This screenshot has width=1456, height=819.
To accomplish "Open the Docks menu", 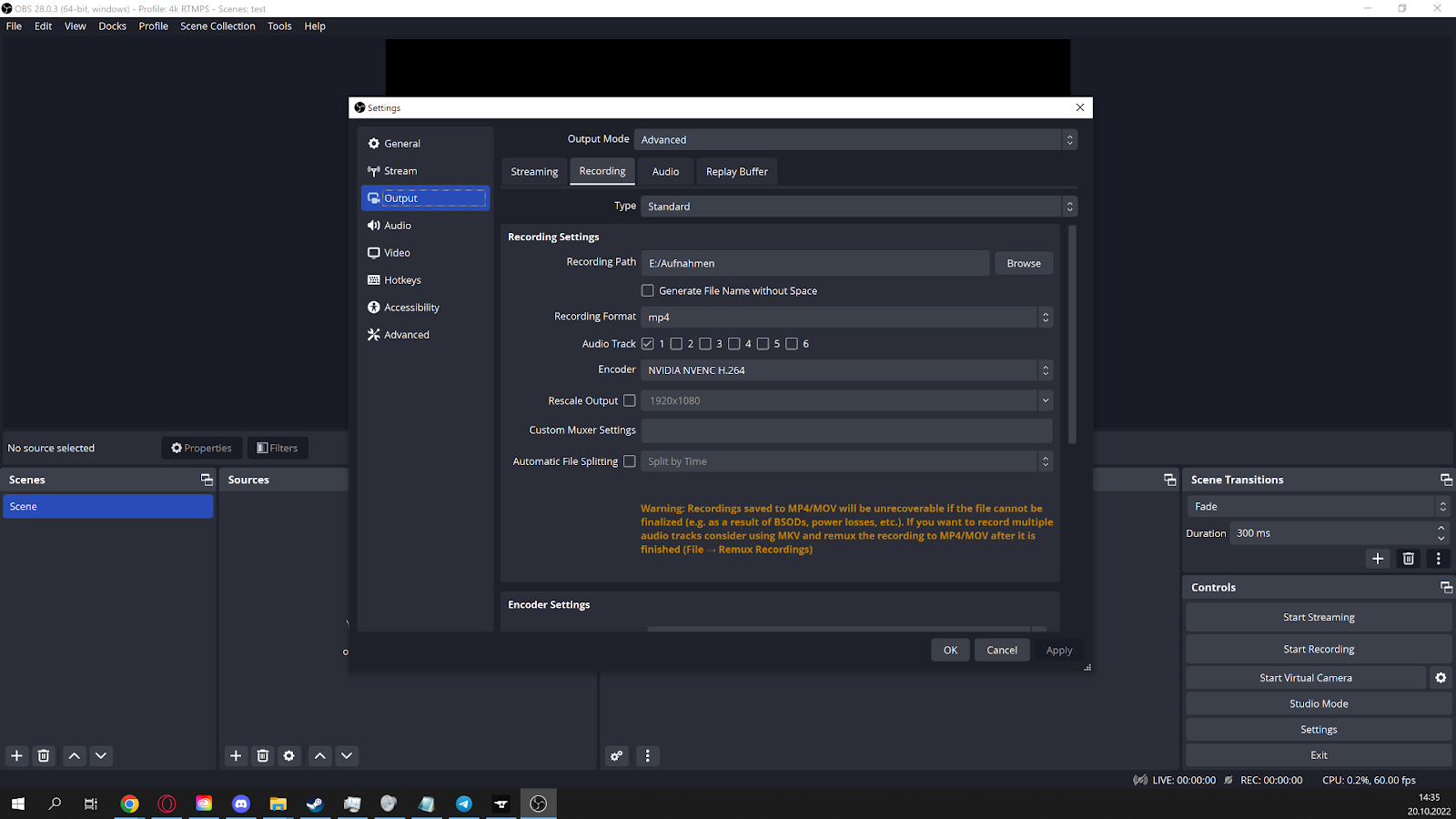I will (113, 26).
